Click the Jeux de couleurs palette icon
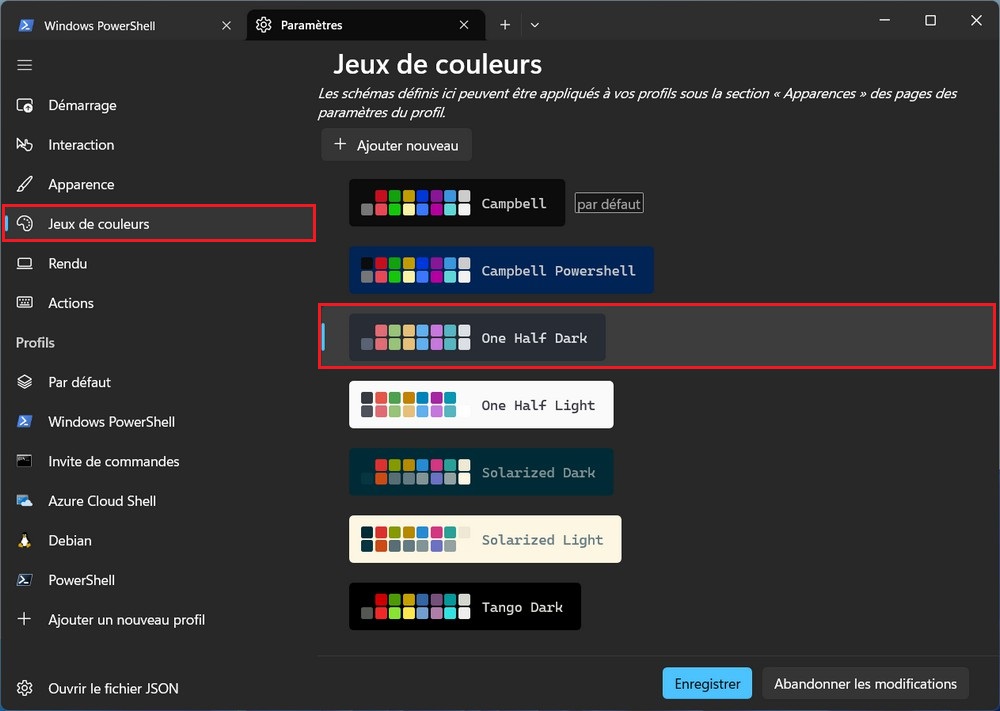The height and width of the screenshot is (711, 1000). (24, 224)
